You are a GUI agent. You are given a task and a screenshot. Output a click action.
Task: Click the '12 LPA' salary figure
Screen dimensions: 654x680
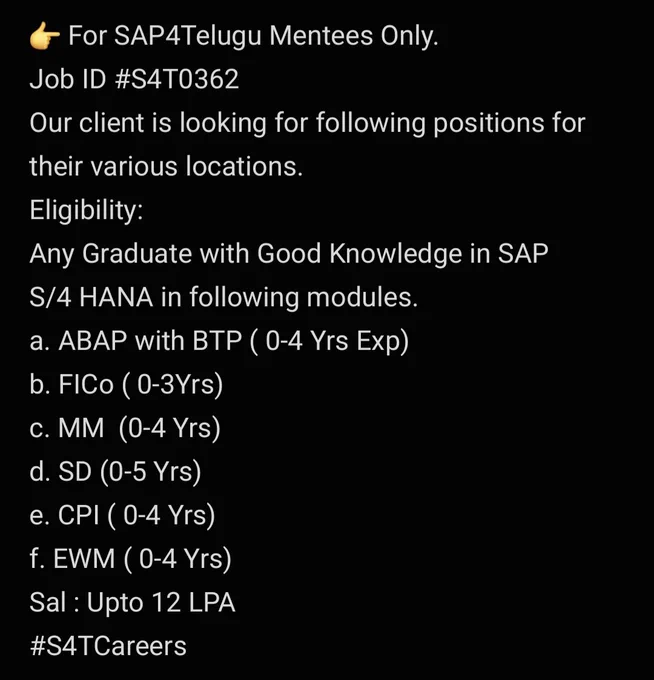coord(193,603)
